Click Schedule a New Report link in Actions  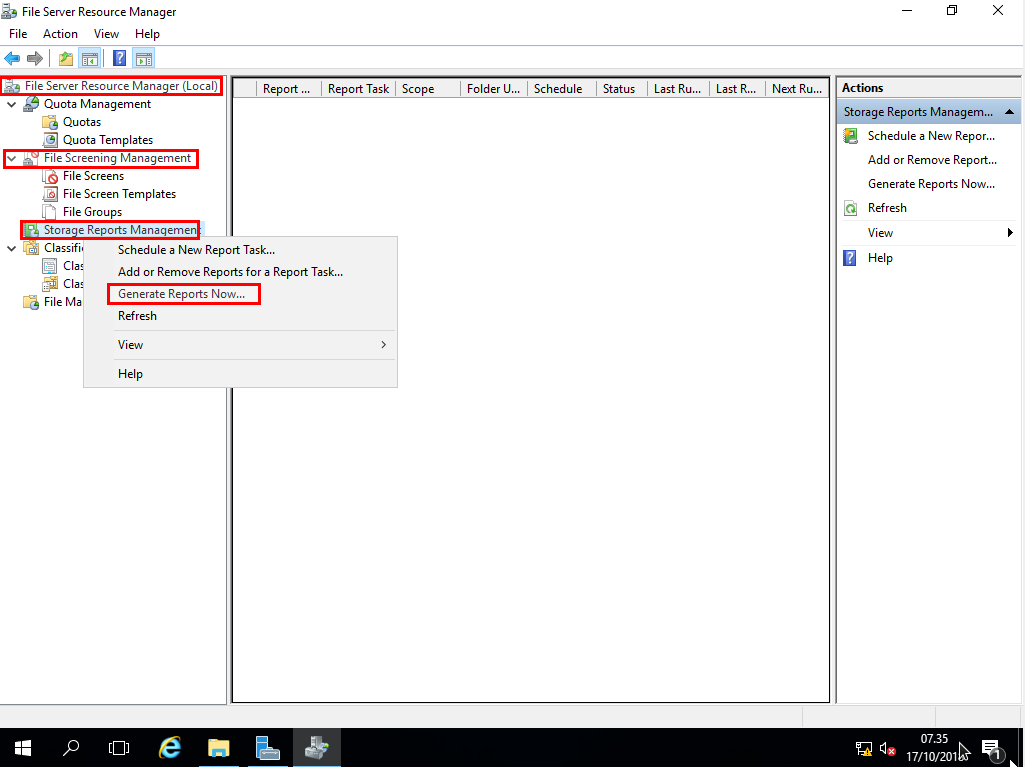pos(932,136)
